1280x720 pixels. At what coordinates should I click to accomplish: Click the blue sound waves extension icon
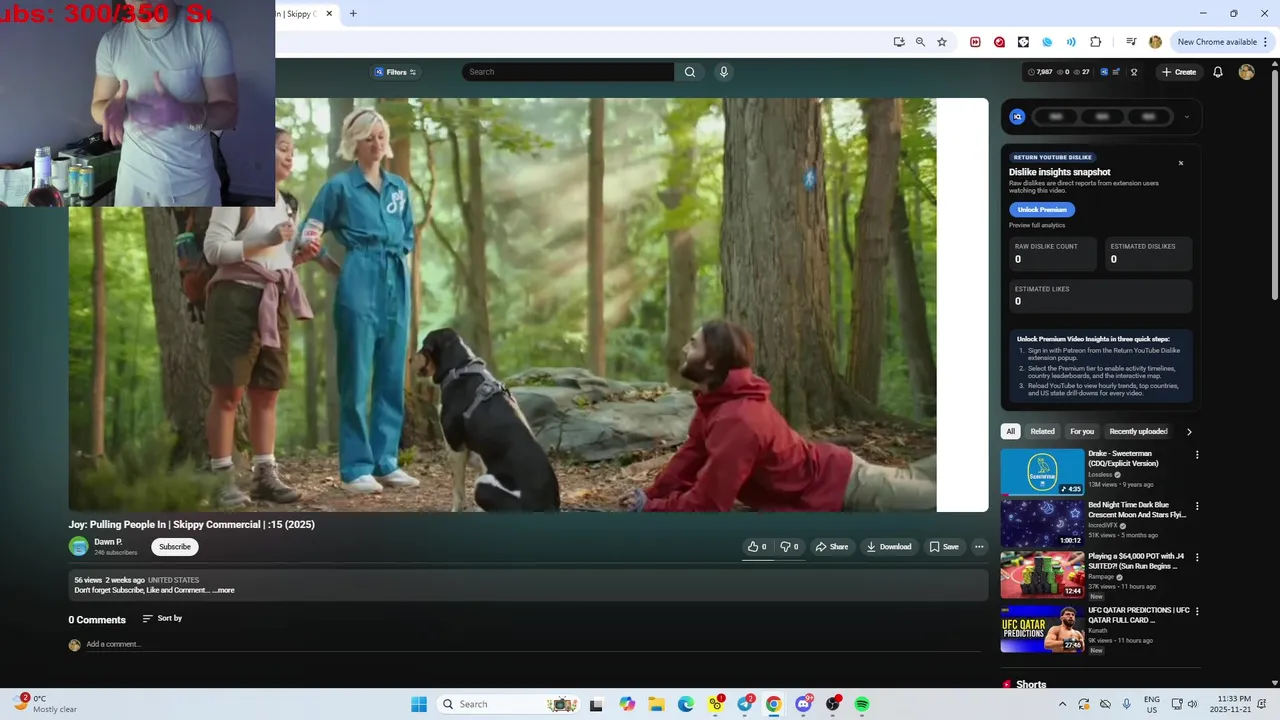(x=1071, y=42)
